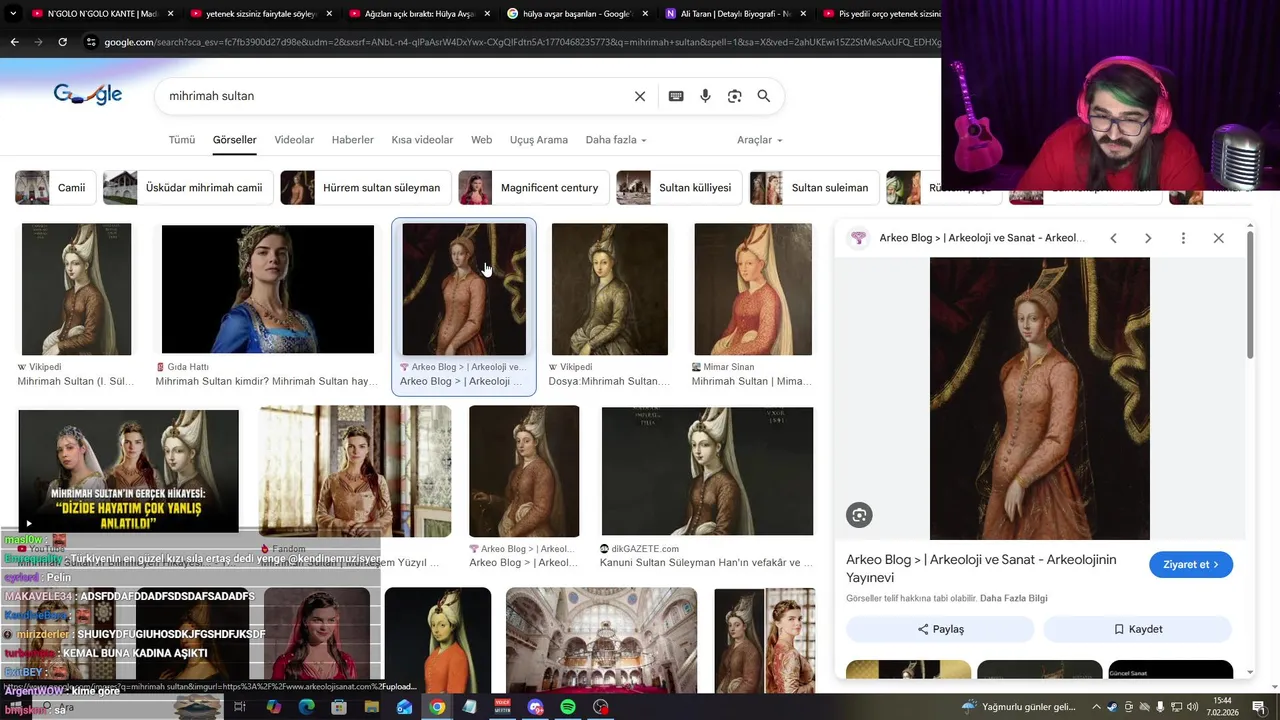Image resolution: width=1280 pixels, height=720 pixels.
Task: Click the Kaydet save button
Action: (x=1138, y=629)
